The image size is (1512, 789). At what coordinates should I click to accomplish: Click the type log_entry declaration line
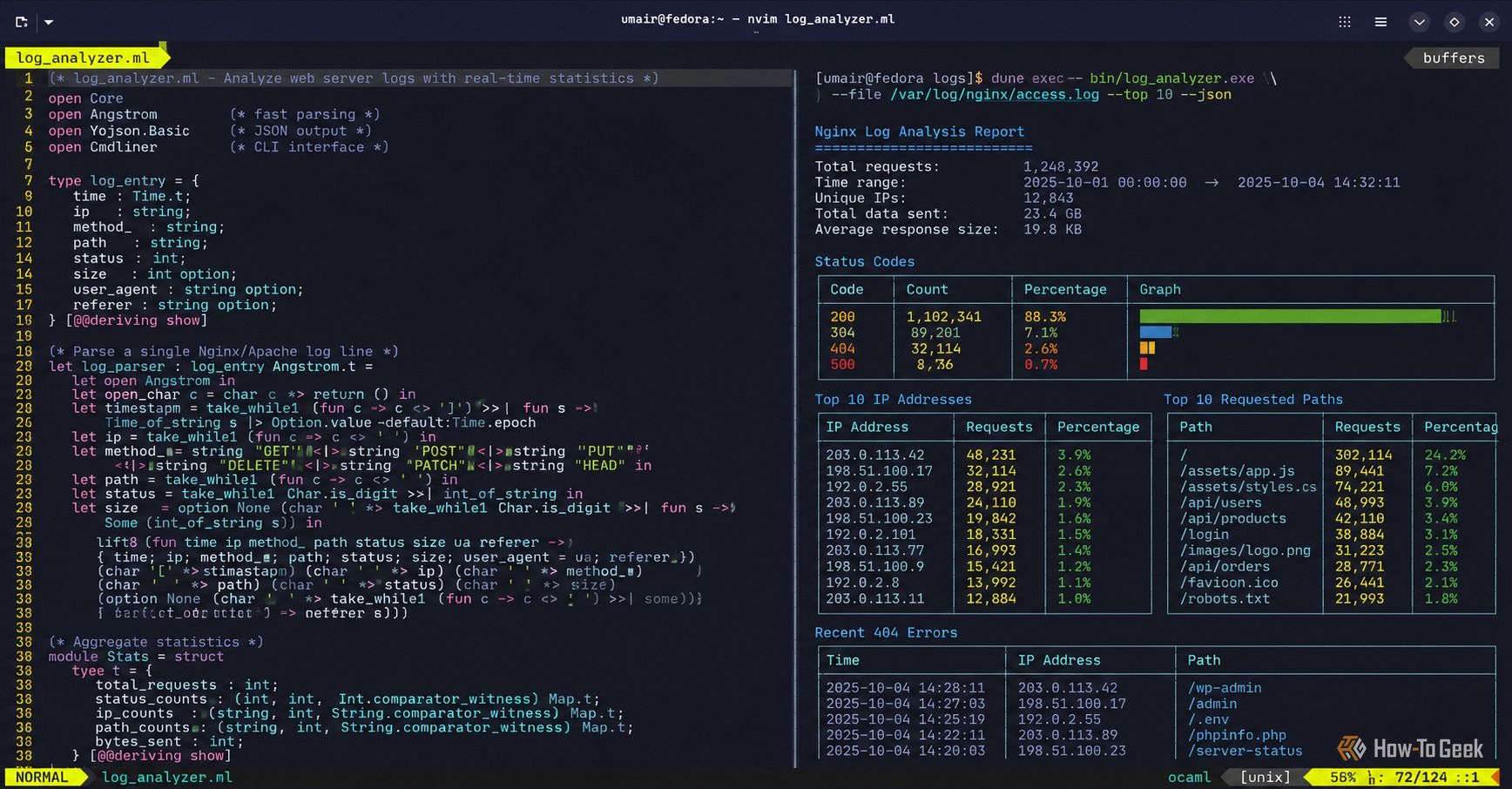point(124,180)
